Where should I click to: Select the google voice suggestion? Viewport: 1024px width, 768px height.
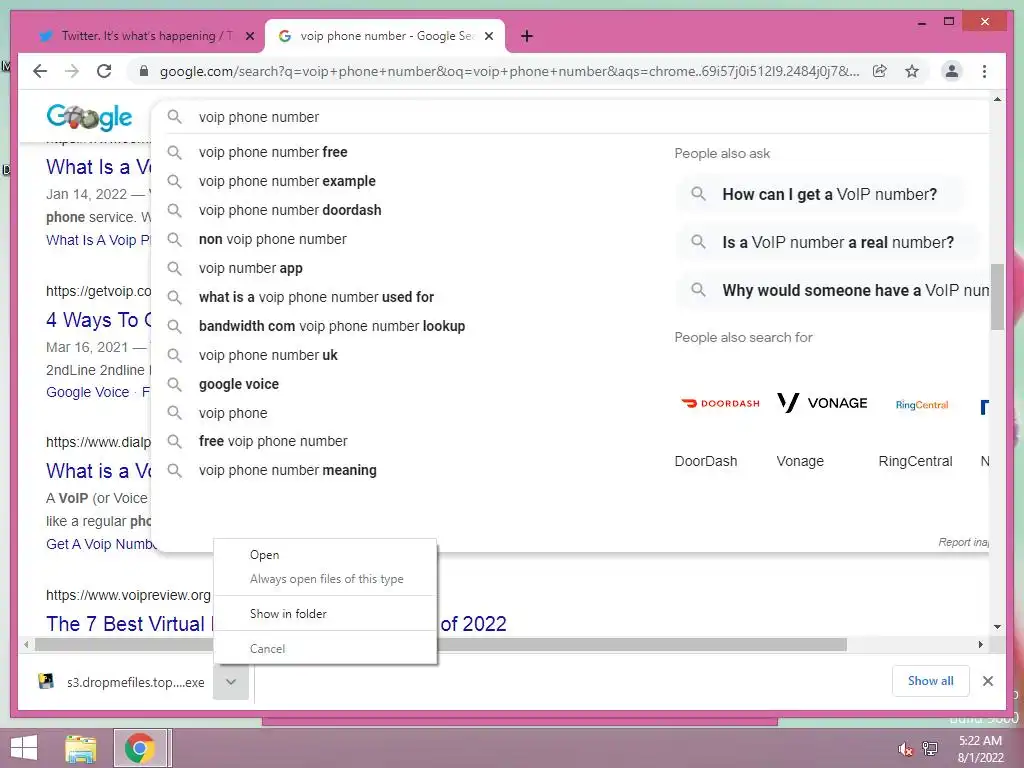pyautogui.click(x=239, y=384)
